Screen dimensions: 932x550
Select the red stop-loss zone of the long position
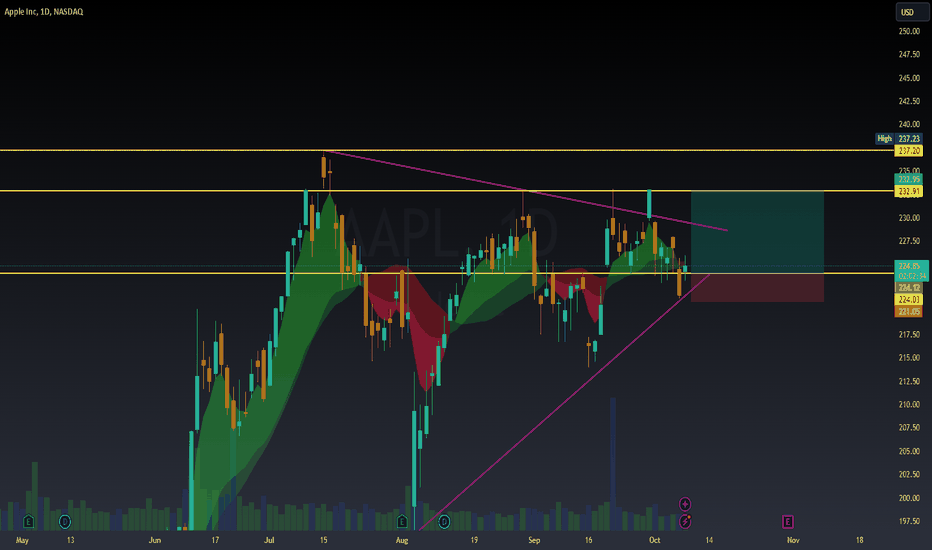[x=757, y=288]
